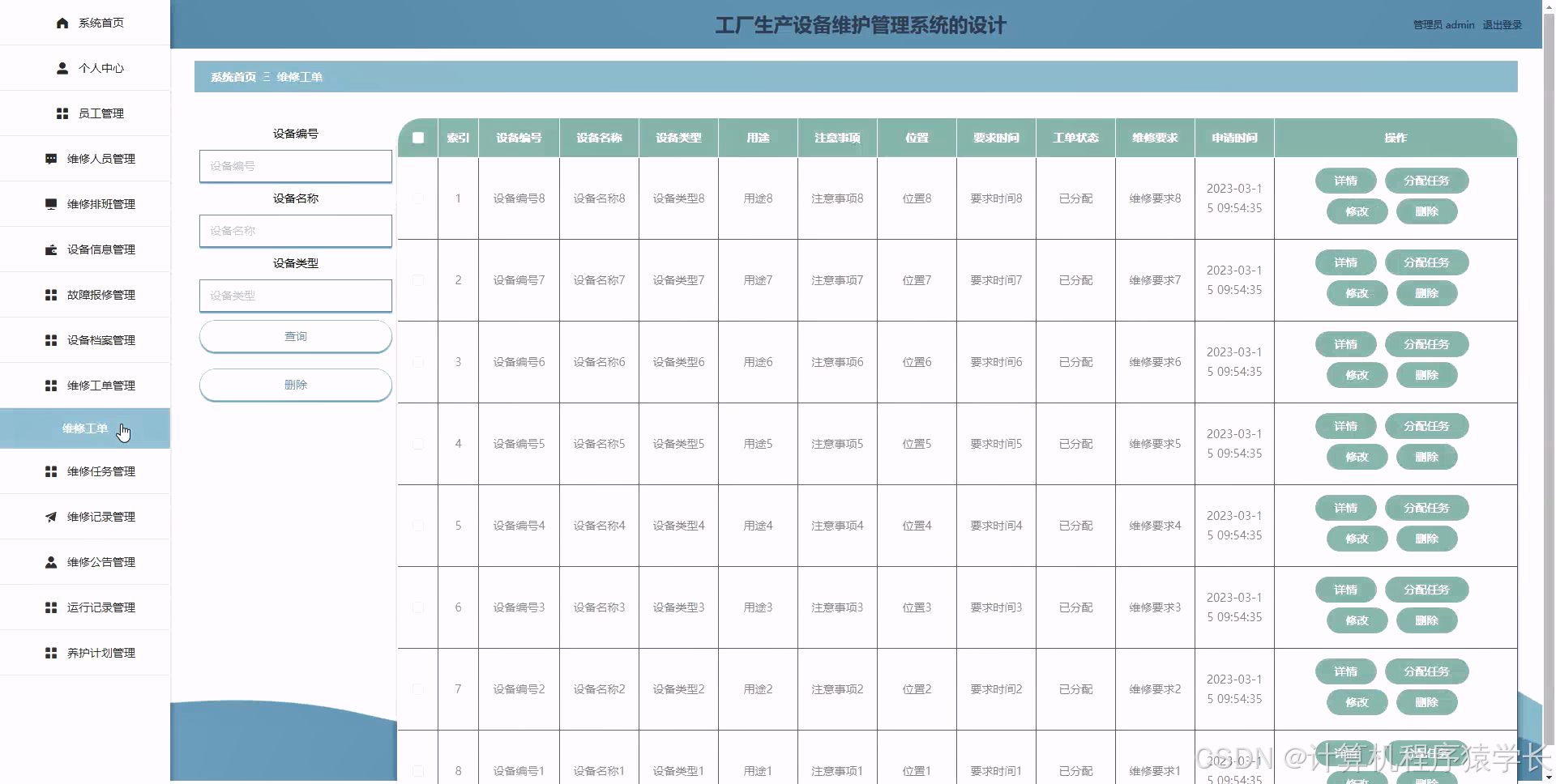Open 详情 for the 设备编号7 row

click(1345, 262)
